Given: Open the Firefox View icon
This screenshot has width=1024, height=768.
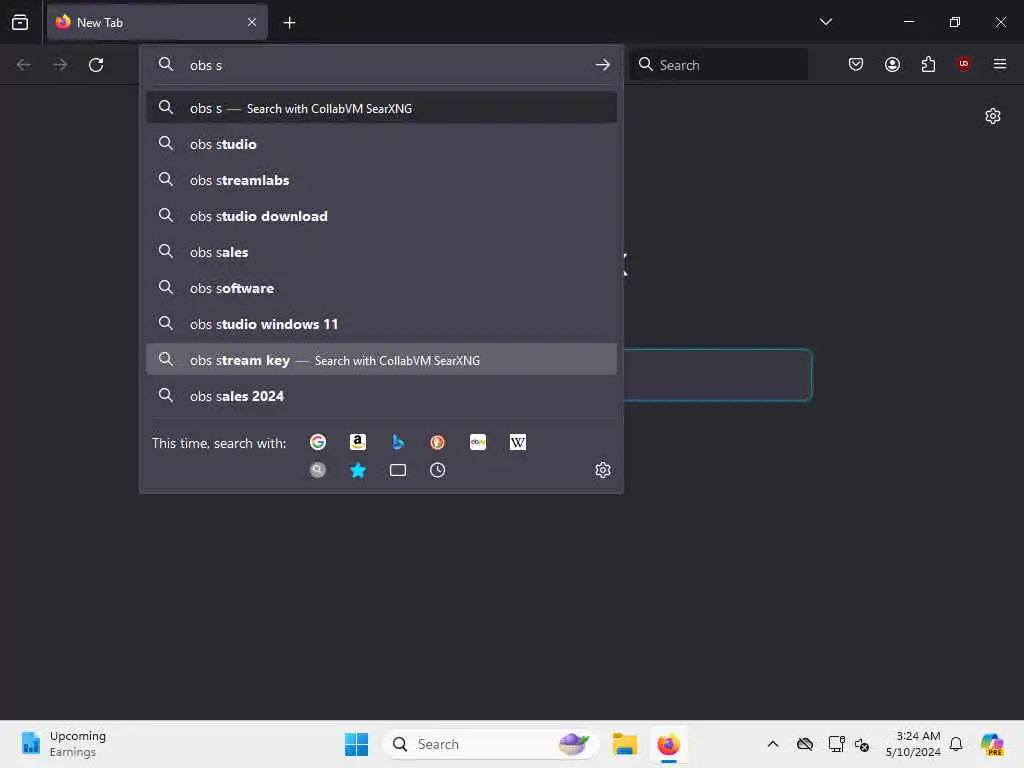Looking at the screenshot, I should click(x=20, y=22).
